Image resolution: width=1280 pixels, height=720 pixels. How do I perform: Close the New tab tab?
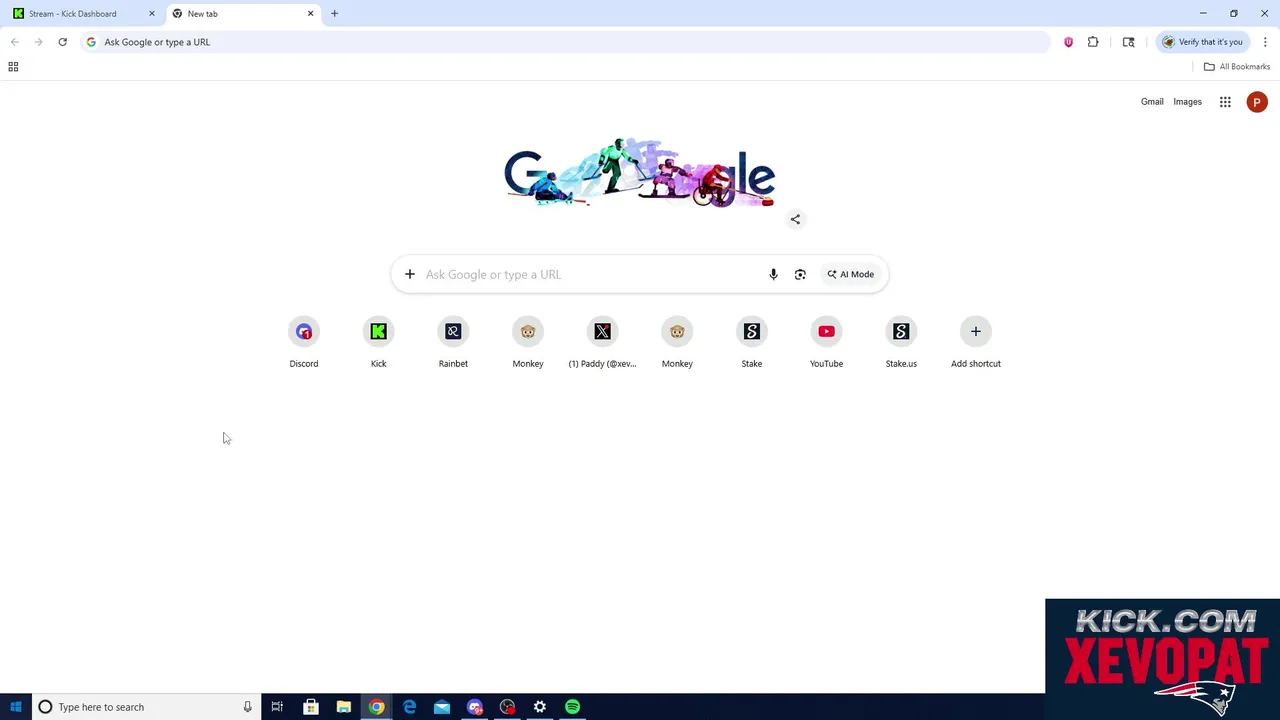[310, 14]
